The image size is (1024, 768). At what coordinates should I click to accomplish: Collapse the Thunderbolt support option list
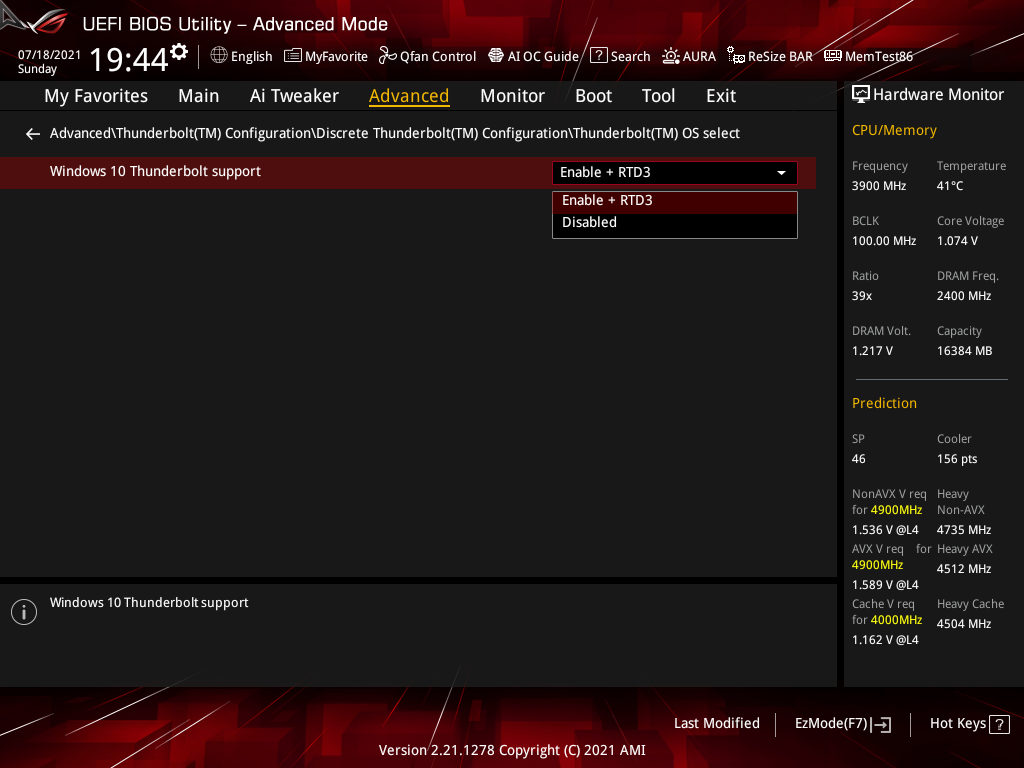tap(781, 172)
